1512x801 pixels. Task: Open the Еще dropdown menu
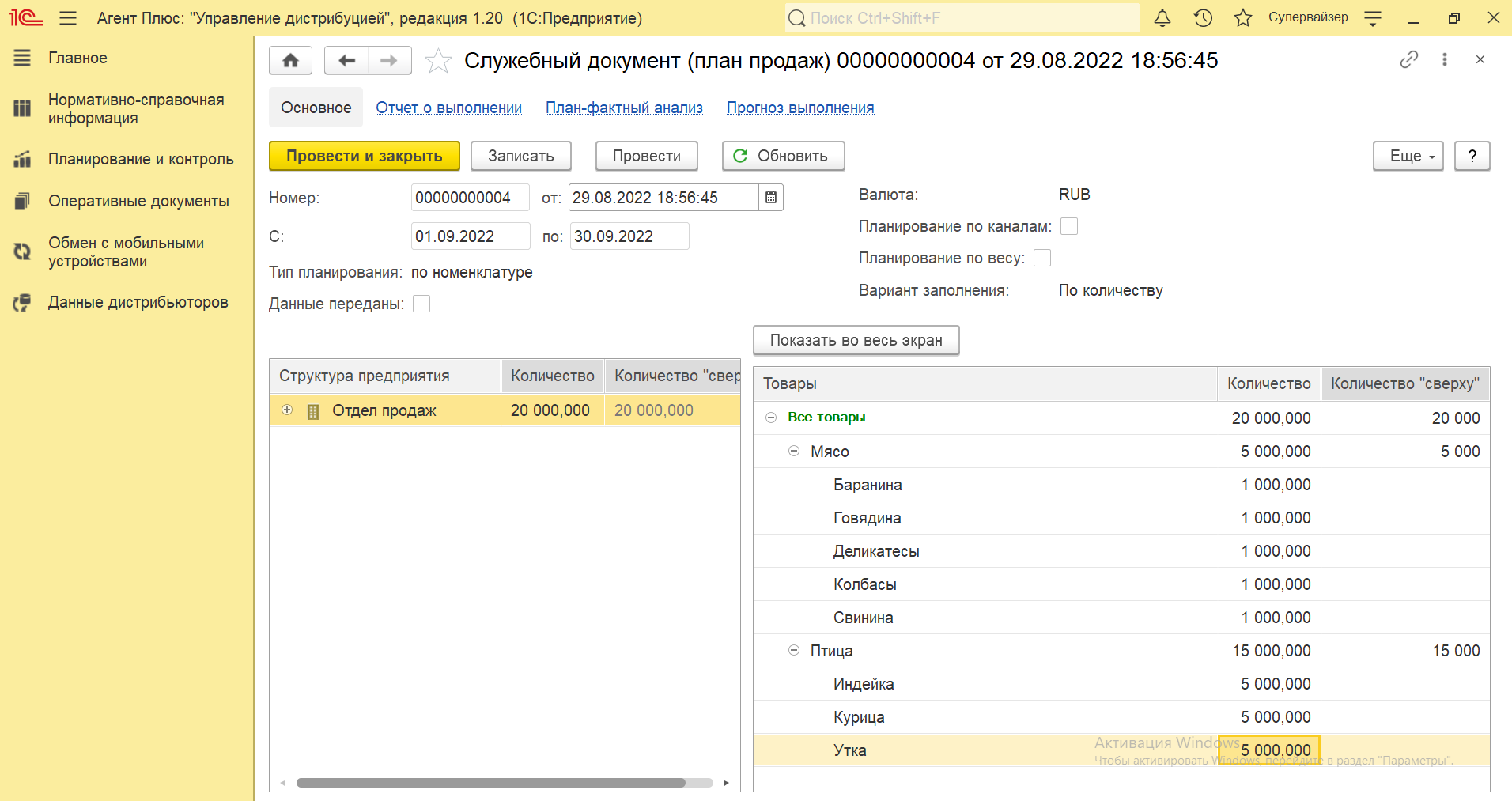pyautogui.click(x=1408, y=157)
